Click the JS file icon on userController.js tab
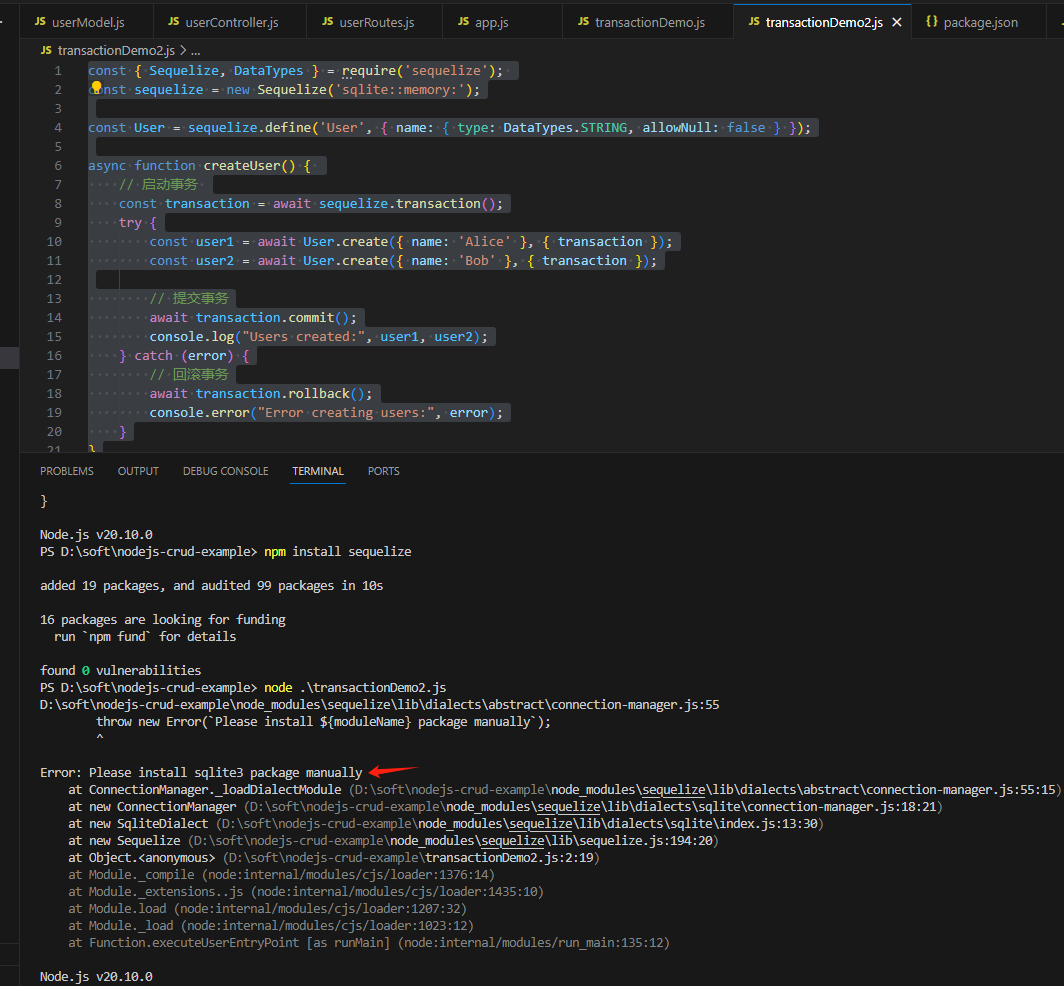This screenshot has height=986, width=1064. coord(174,22)
